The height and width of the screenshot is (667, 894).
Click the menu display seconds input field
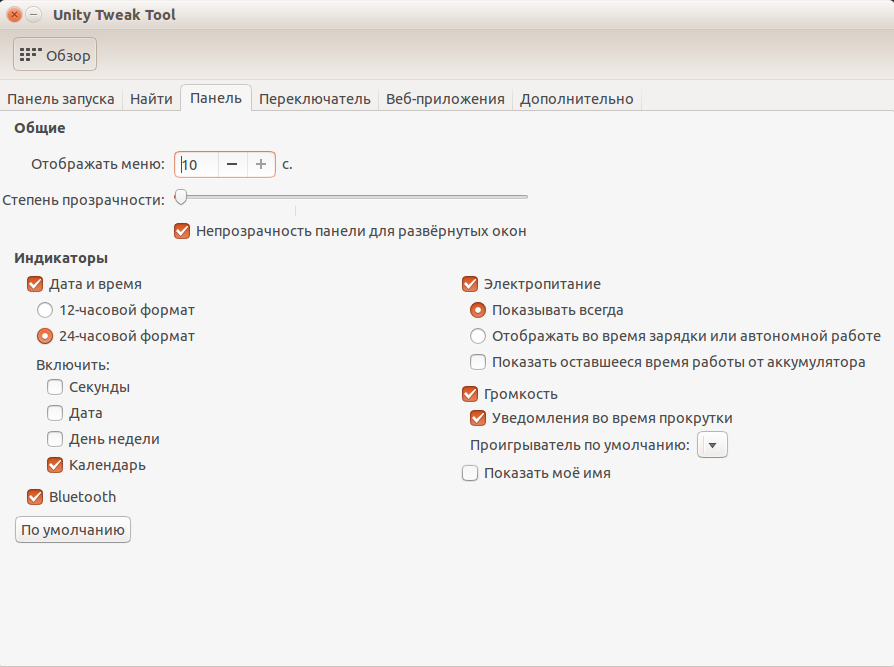[197, 164]
